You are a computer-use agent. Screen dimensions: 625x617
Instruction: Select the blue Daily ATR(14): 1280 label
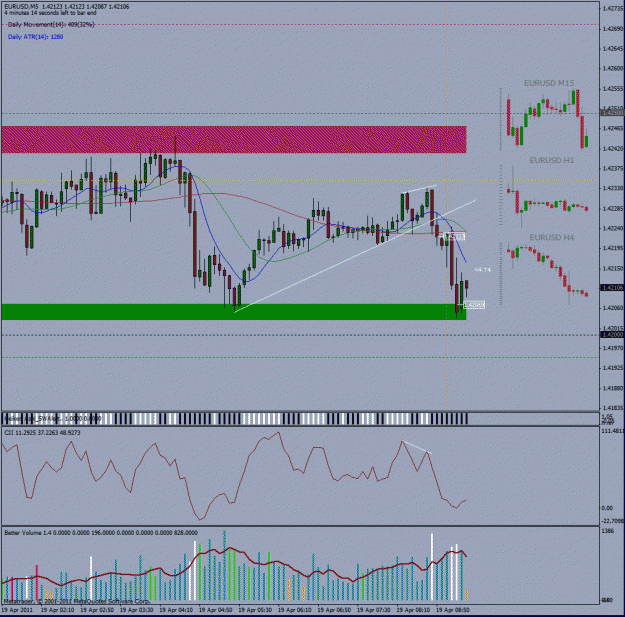(35, 37)
